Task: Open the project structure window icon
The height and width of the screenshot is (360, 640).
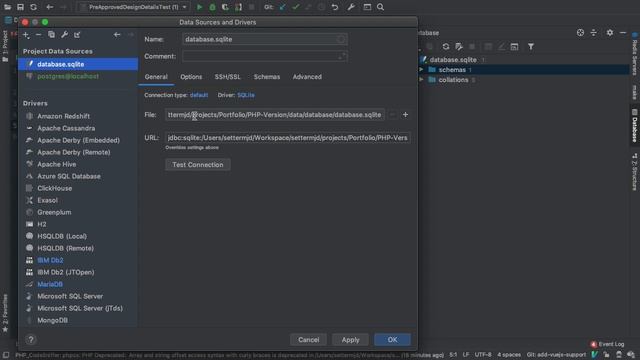Action: pyautogui.click(x=367, y=7)
